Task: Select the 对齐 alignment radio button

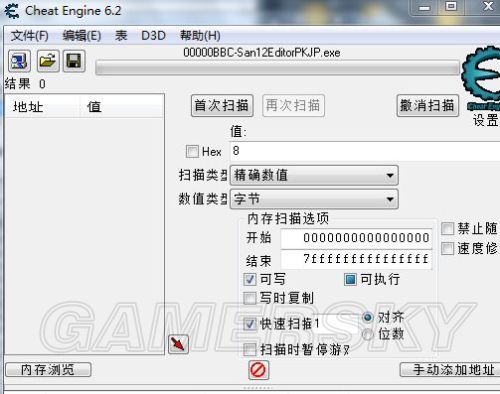Action: pyautogui.click(x=368, y=317)
